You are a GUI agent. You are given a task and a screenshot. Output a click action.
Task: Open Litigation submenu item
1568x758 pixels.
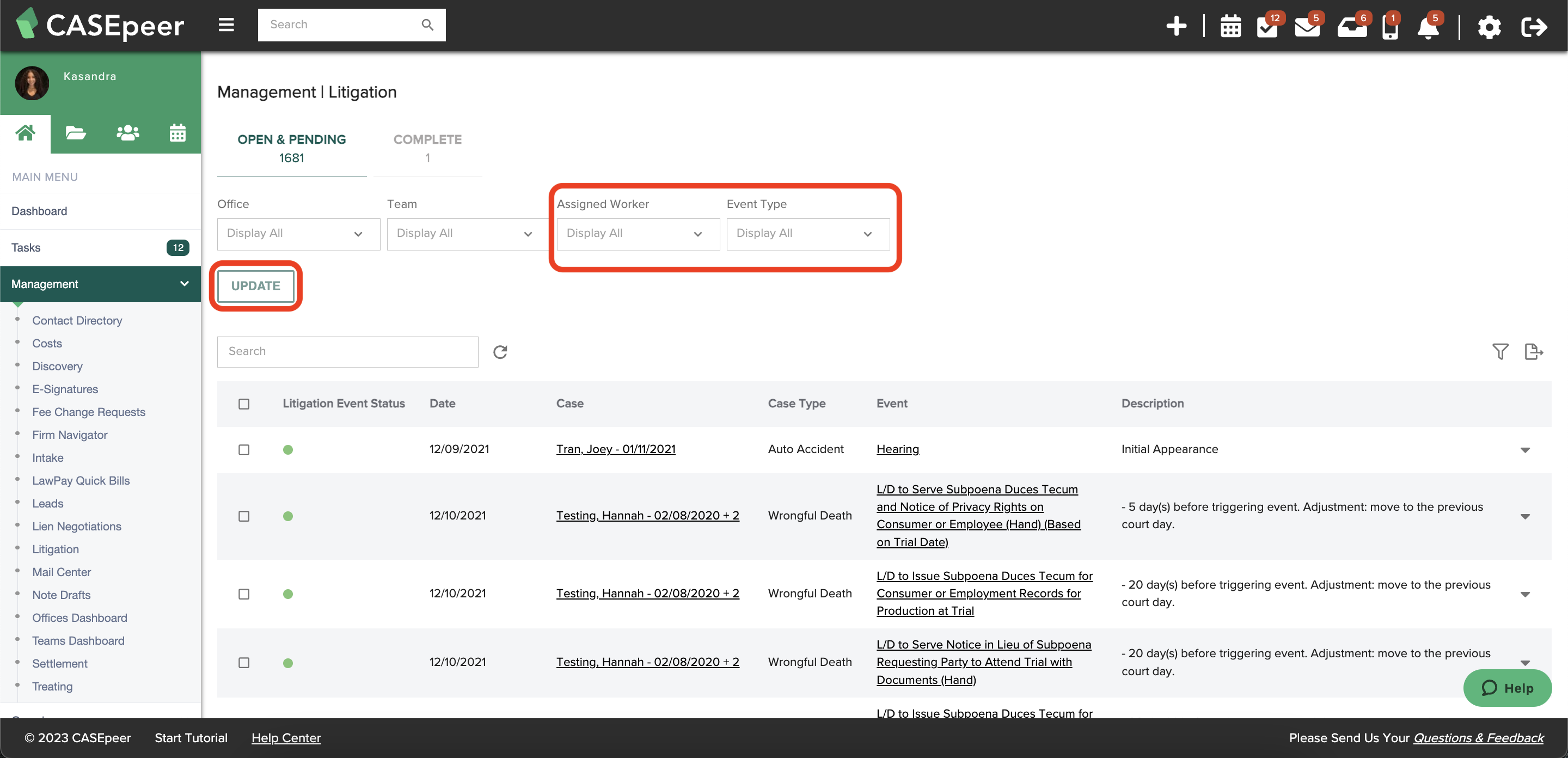pyautogui.click(x=56, y=549)
